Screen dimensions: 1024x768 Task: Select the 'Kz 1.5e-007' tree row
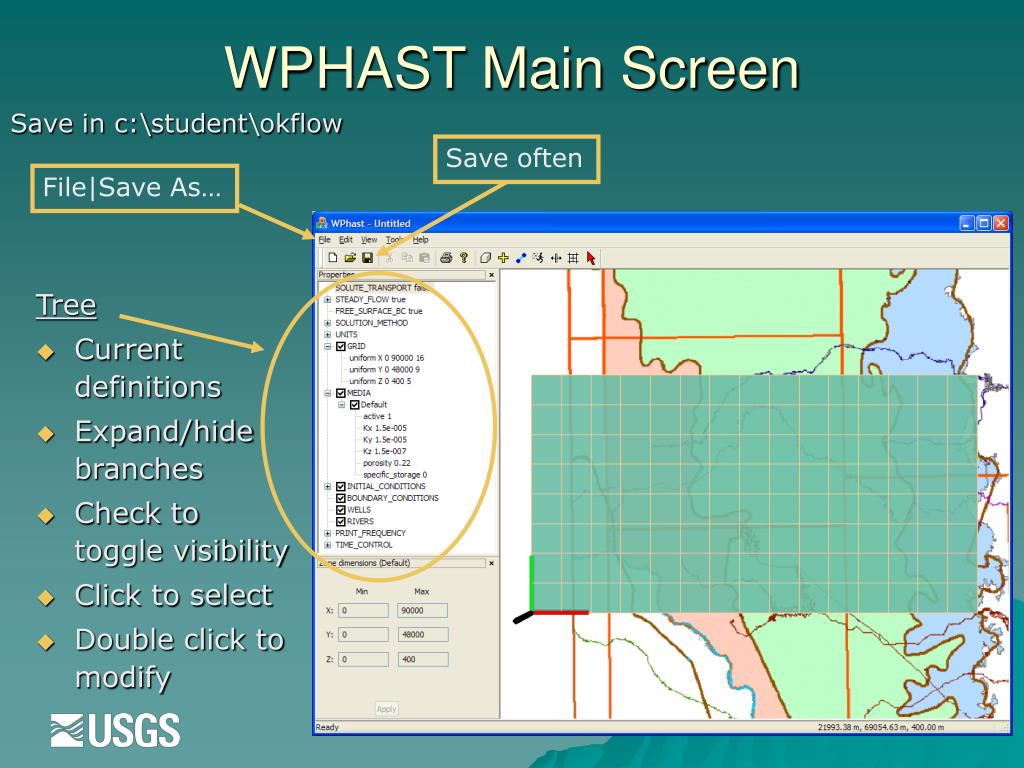385,452
